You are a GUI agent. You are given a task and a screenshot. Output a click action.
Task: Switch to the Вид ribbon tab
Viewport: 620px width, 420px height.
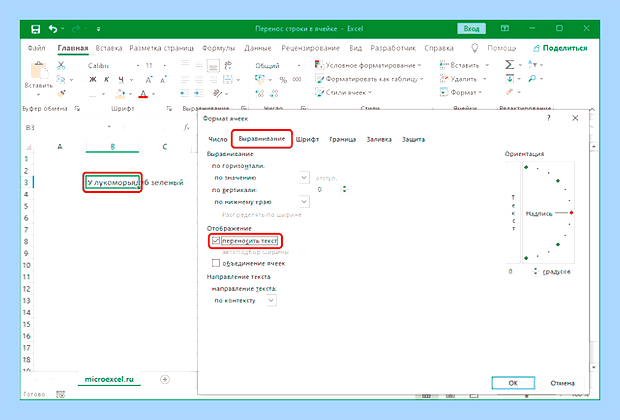(x=355, y=48)
